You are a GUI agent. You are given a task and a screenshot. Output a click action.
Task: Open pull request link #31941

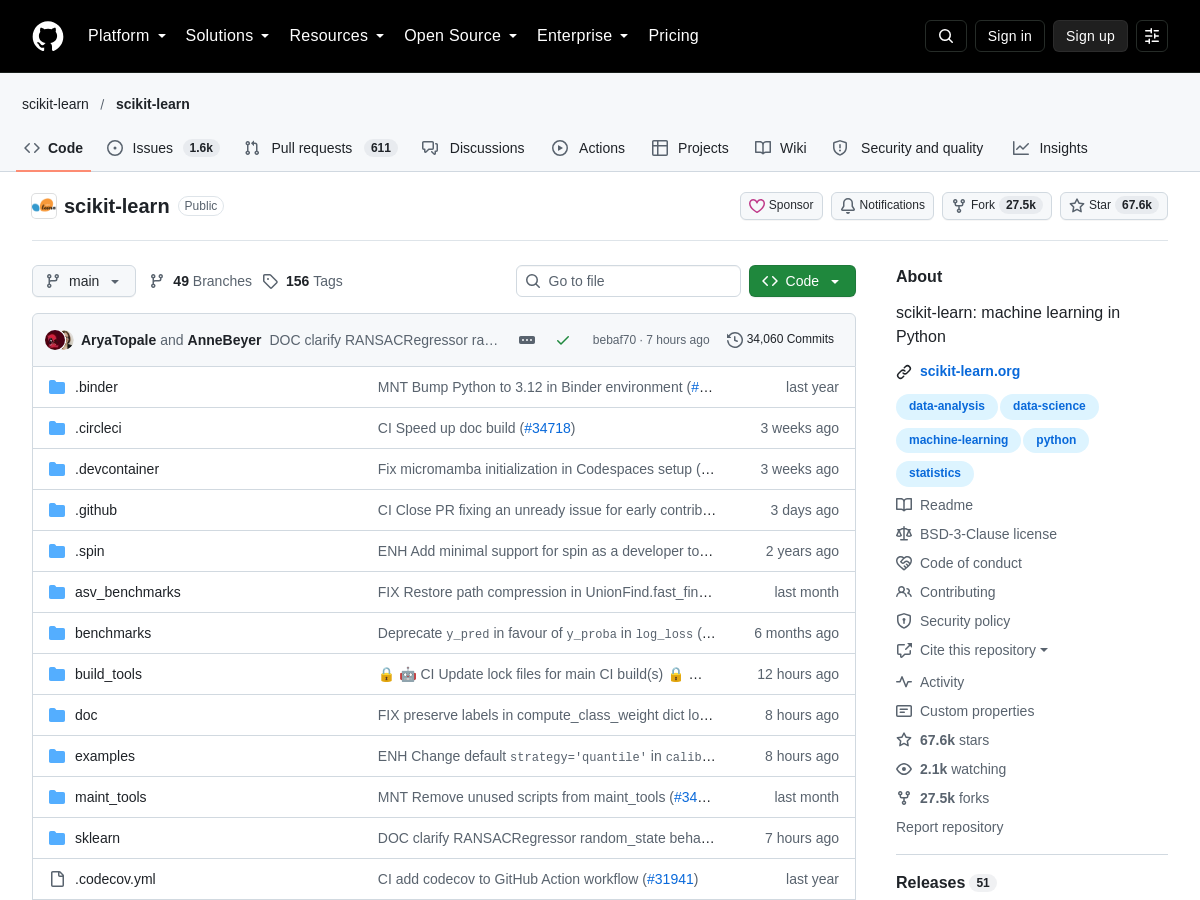point(670,879)
